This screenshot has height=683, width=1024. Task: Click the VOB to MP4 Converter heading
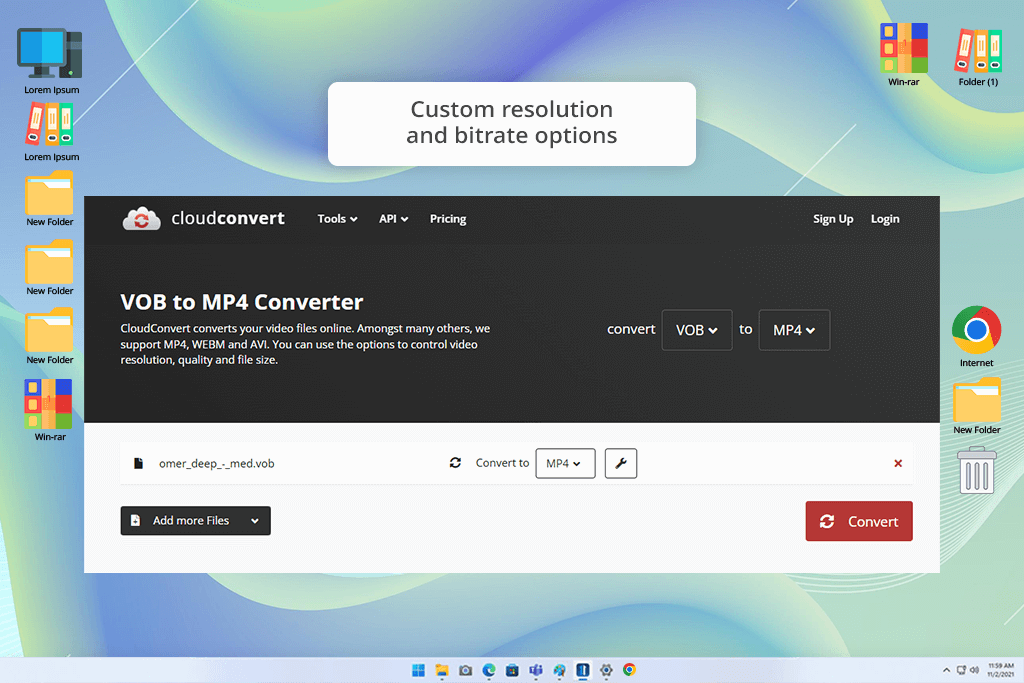click(242, 302)
